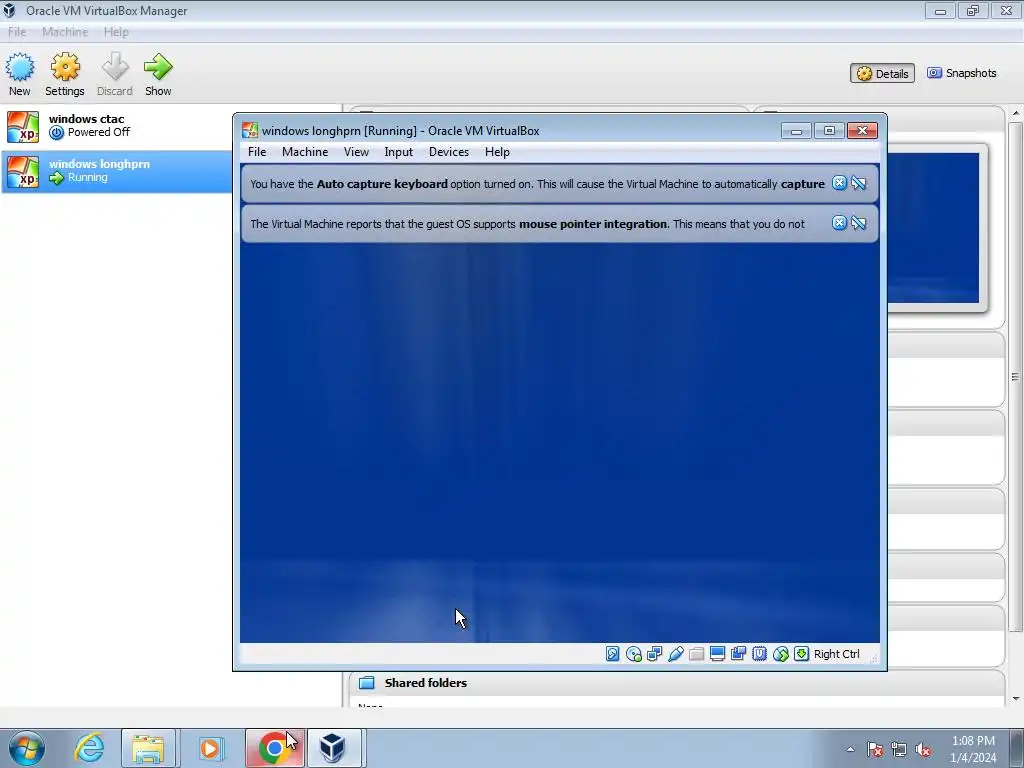
Task: Click the mouse pointer integration message text
Action: coord(528,223)
